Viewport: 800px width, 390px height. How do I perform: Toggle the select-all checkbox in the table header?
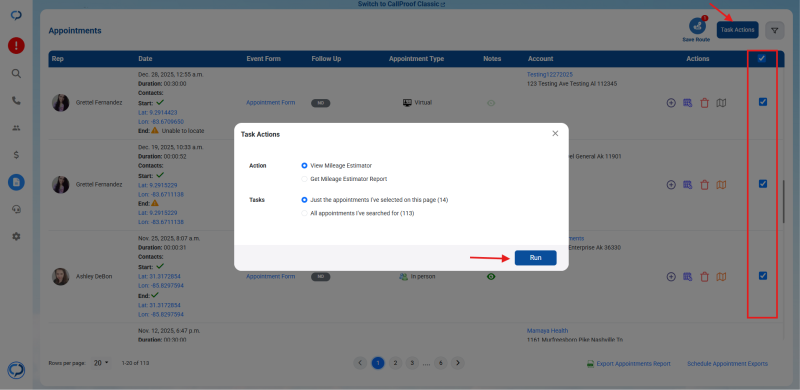pyautogui.click(x=762, y=59)
